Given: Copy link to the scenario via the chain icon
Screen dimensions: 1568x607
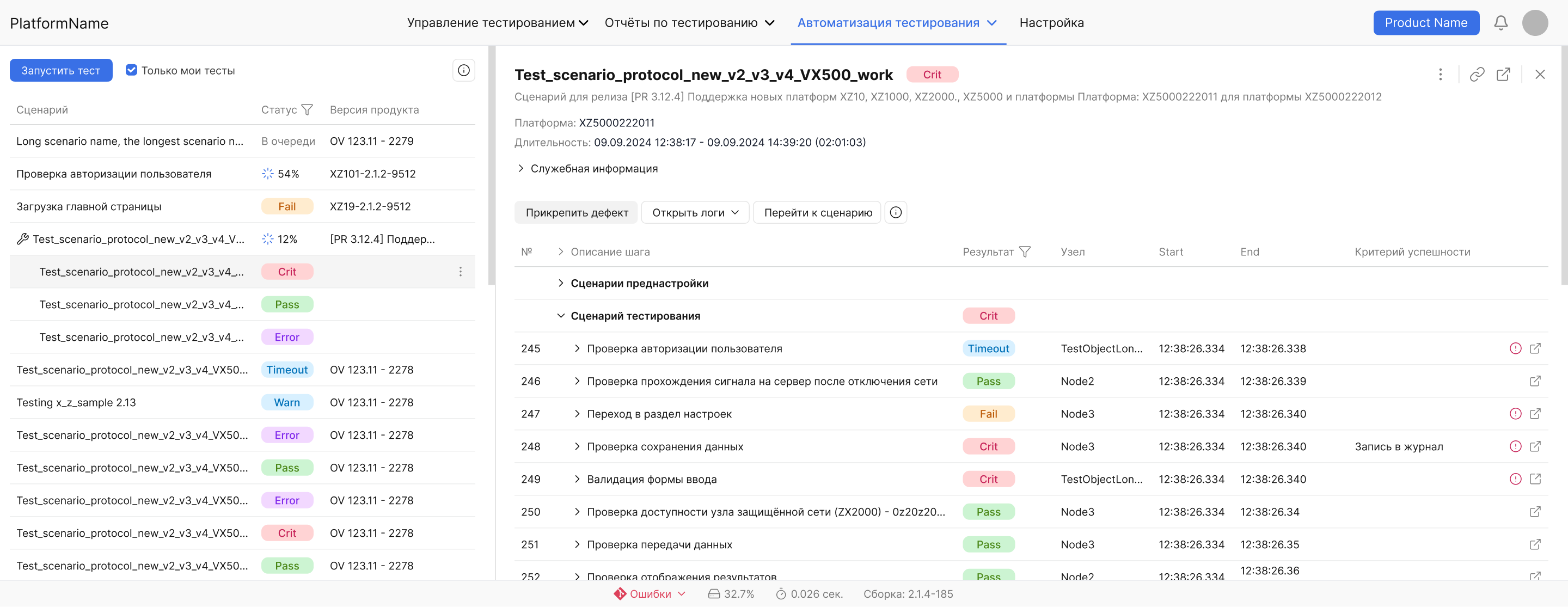Looking at the screenshot, I should point(1477,75).
